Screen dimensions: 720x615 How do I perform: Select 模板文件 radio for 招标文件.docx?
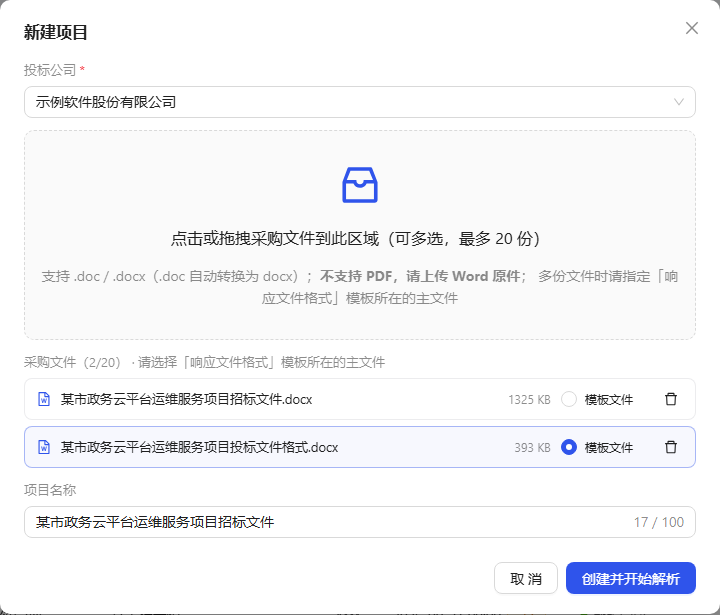click(x=568, y=399)
